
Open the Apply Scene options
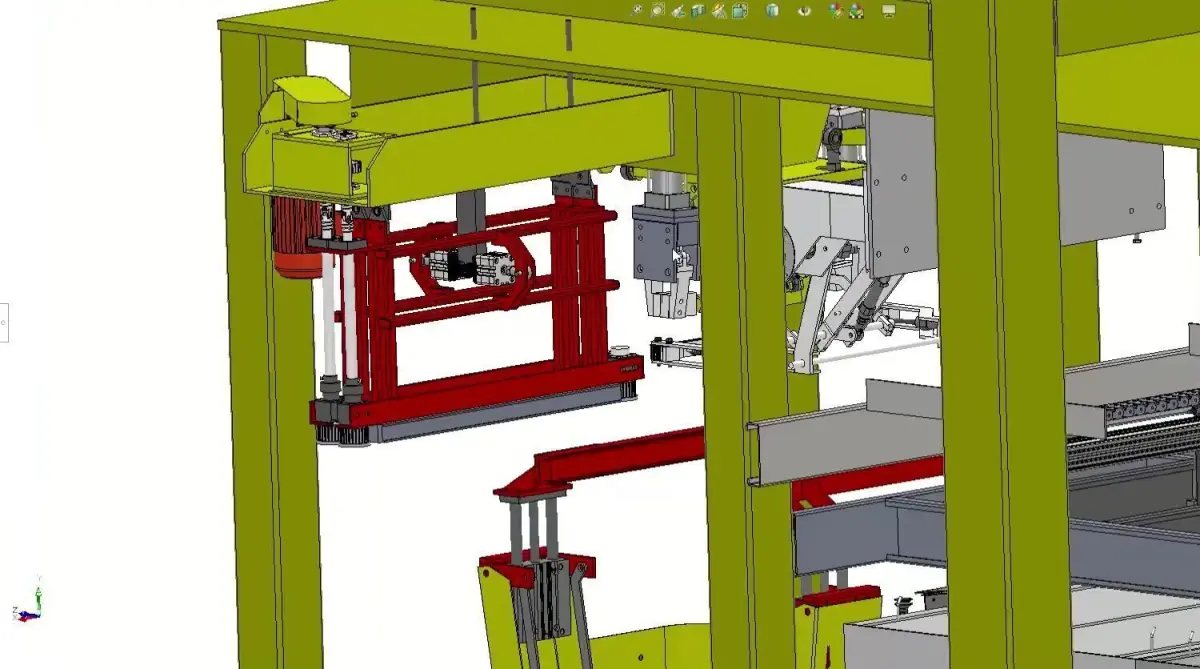[x=856, y=11]
